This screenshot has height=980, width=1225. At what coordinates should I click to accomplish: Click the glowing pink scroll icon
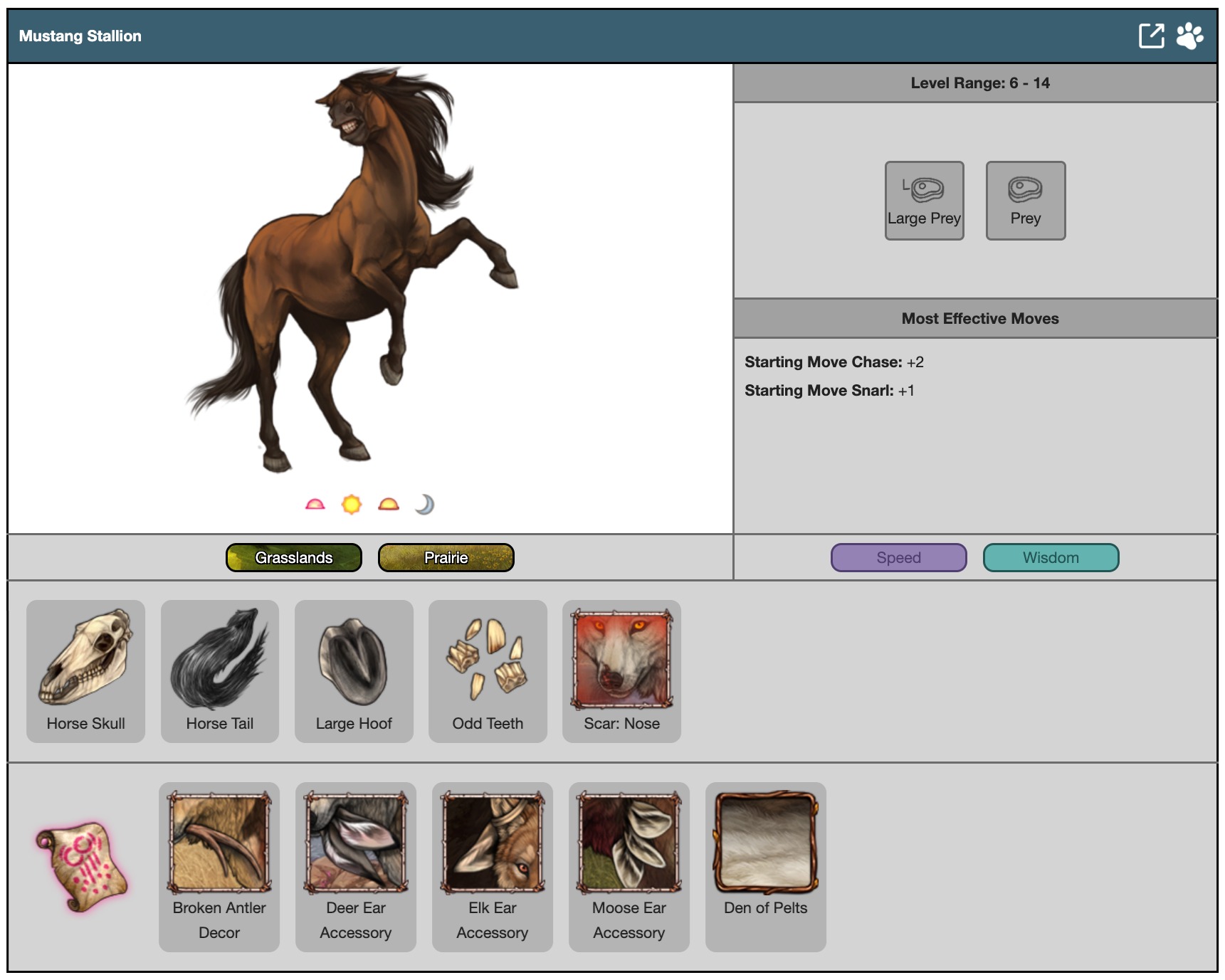pos(82,866)
